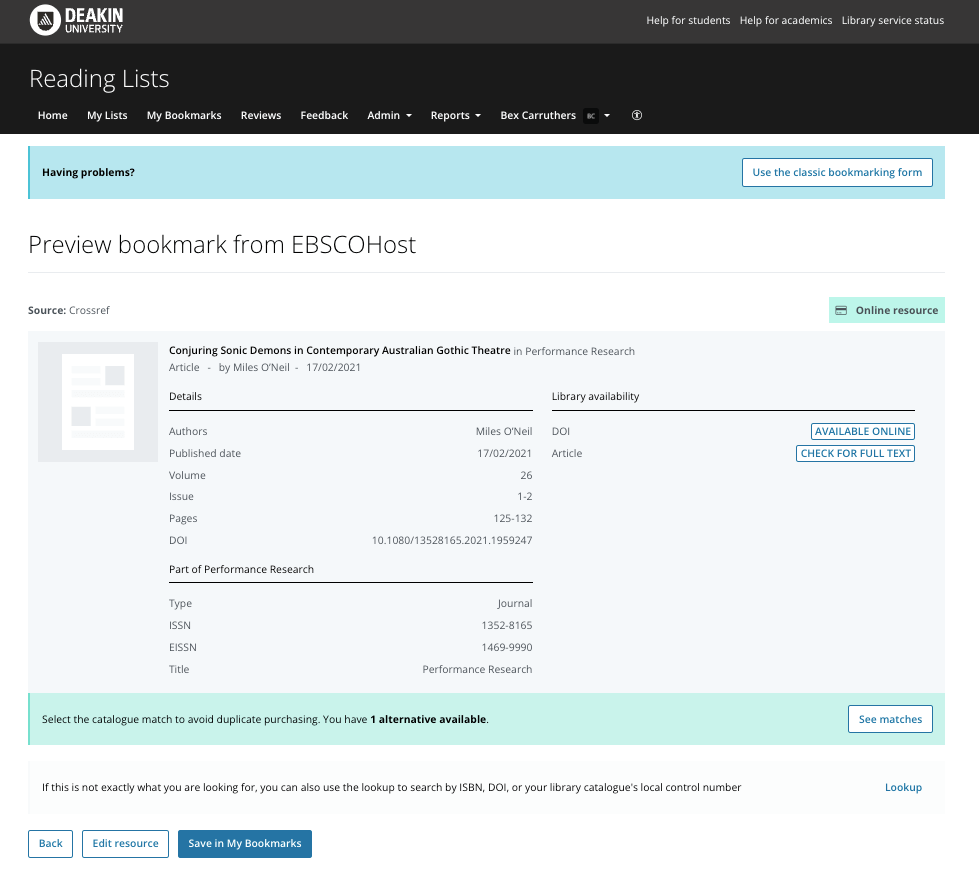Viewport: 979px width, 873px height.
Task: Click the Online resource card icon
Action: click(842, 311)
